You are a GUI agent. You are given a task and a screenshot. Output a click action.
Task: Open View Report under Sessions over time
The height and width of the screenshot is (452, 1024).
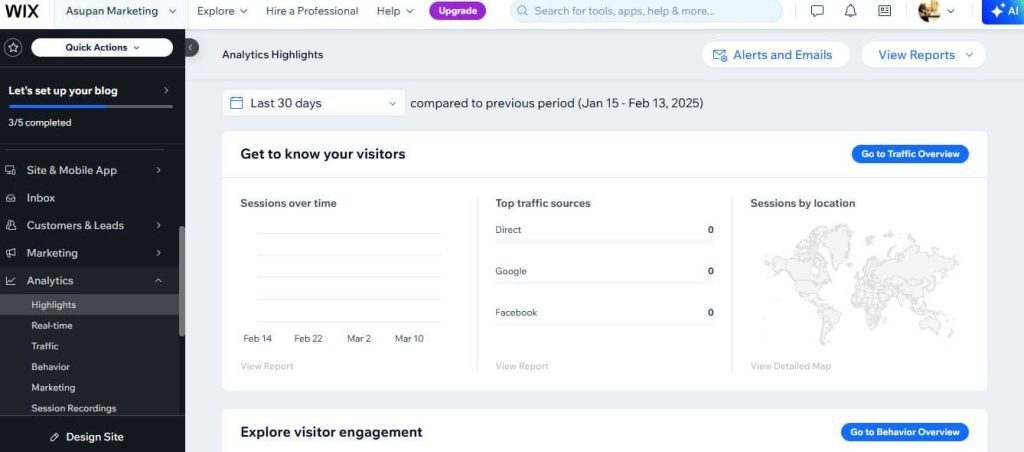[266, 366]
